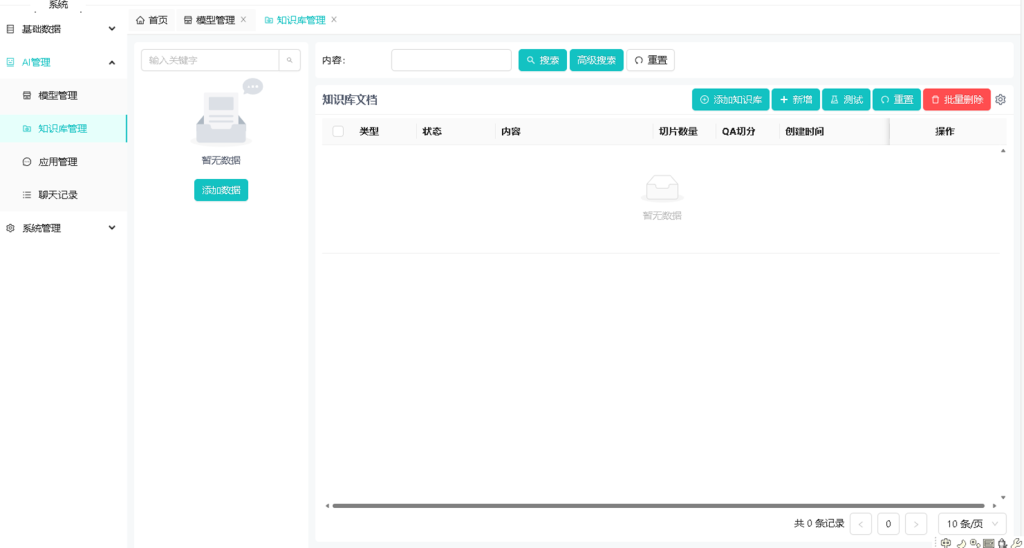Click the 切片数量 column header
Viewport: 1024px width, 548px height.
679,131
